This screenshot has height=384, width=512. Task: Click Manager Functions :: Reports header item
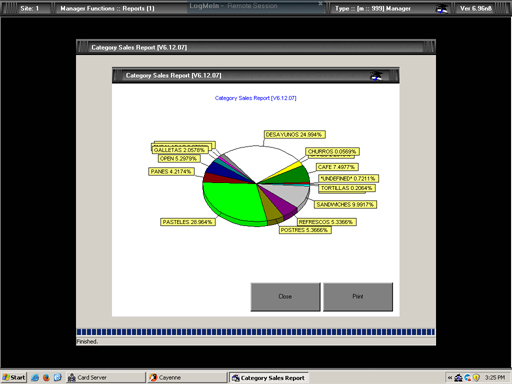click(107, 9)
